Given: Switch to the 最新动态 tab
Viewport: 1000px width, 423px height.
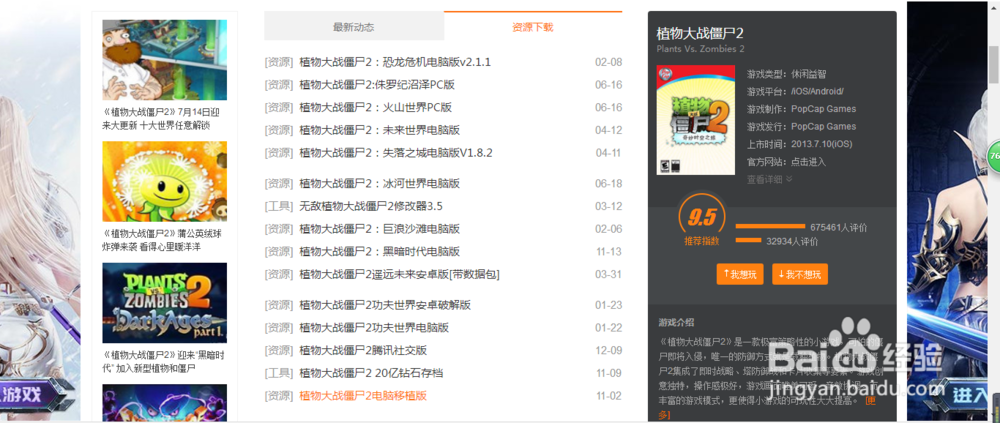Looking at the screenshot, I should pos(354,27).
